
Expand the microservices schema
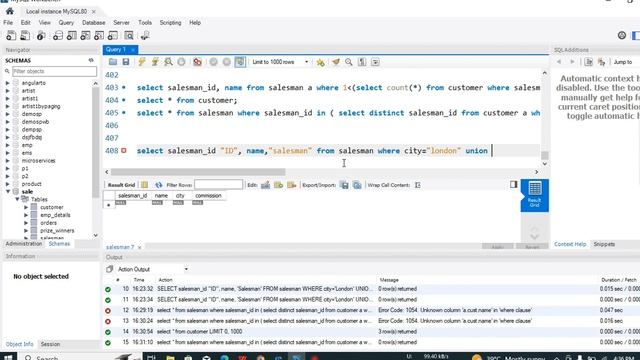pos(7,160)
